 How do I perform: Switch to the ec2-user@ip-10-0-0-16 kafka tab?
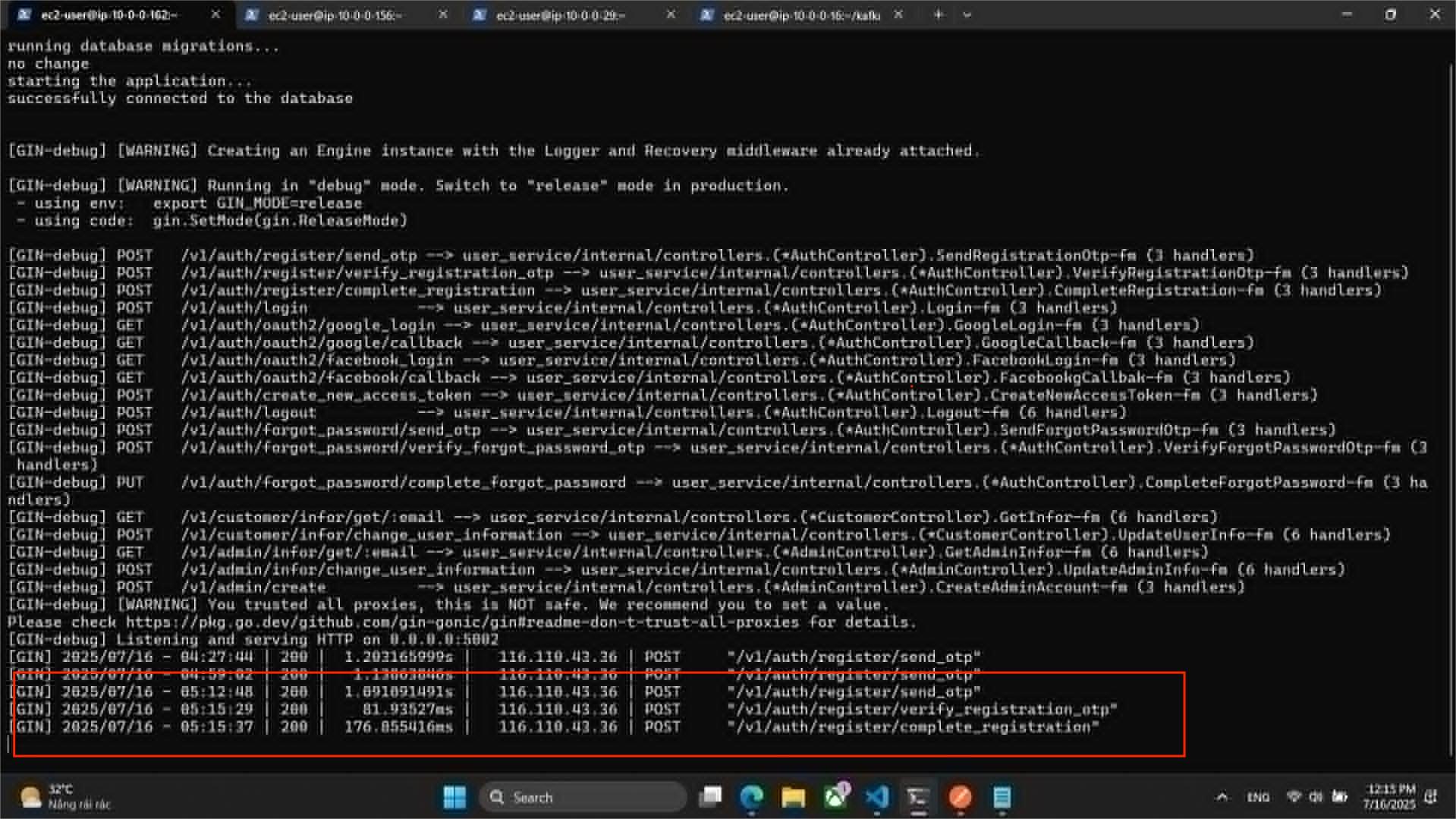coord(800,15)
